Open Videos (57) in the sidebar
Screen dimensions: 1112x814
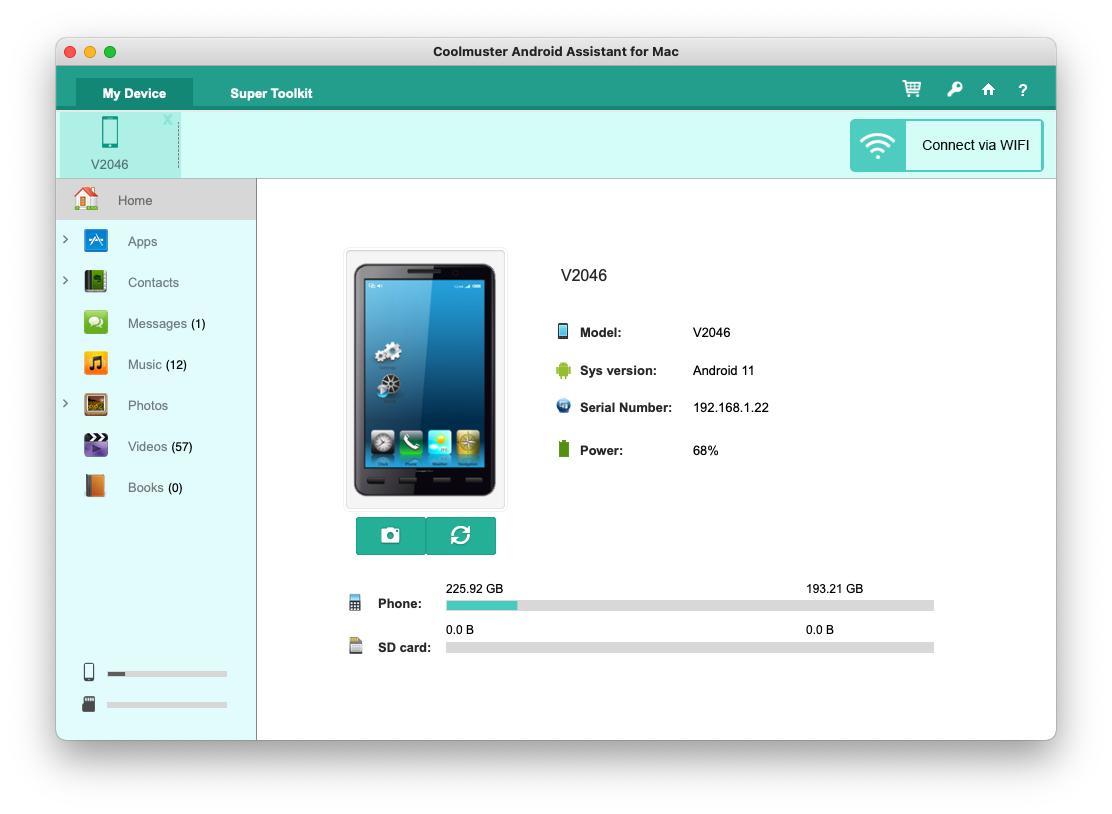click(x=156, y=447)
